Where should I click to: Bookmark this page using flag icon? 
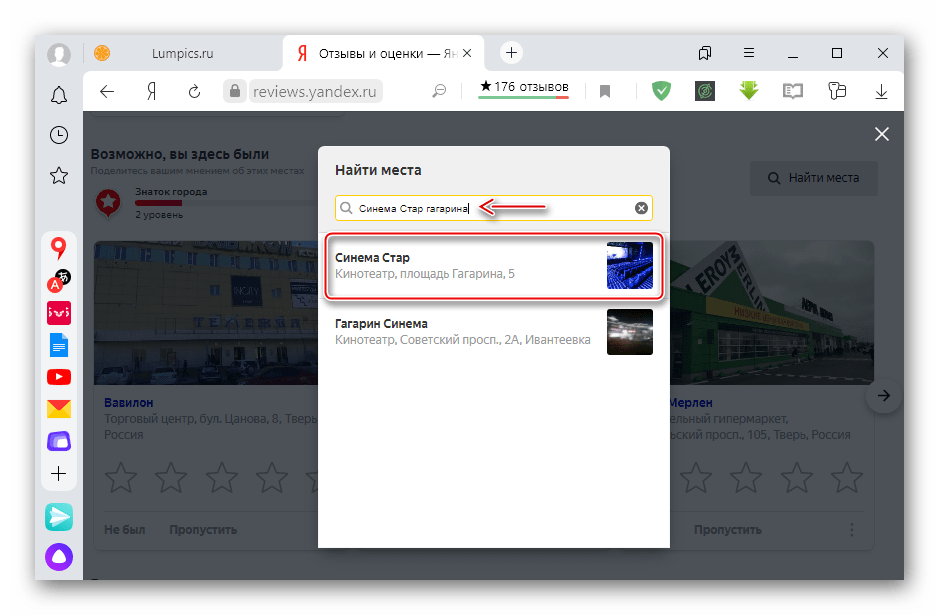coord(605,91)
